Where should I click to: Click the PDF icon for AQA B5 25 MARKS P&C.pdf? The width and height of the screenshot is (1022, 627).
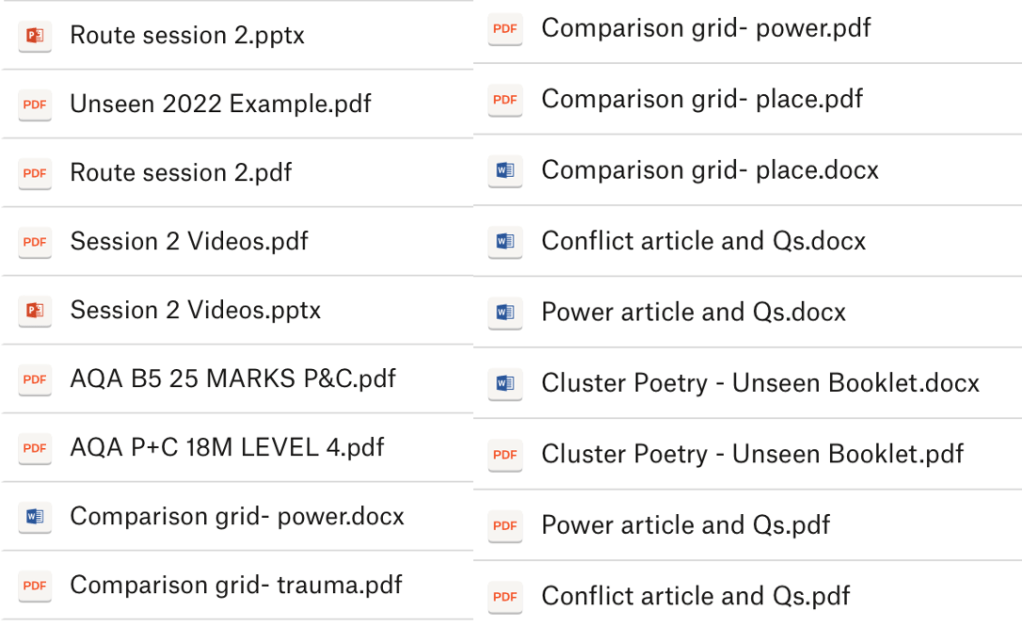click(x=35, y=379)
